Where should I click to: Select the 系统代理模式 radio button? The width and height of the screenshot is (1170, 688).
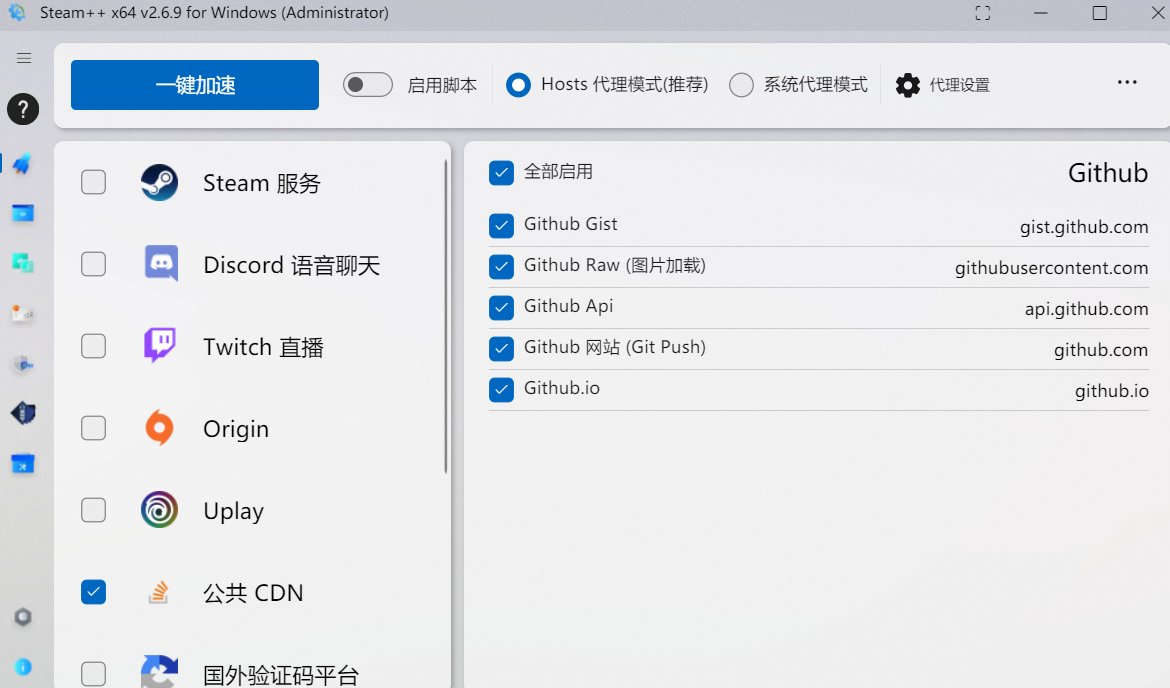coord(741,84)
